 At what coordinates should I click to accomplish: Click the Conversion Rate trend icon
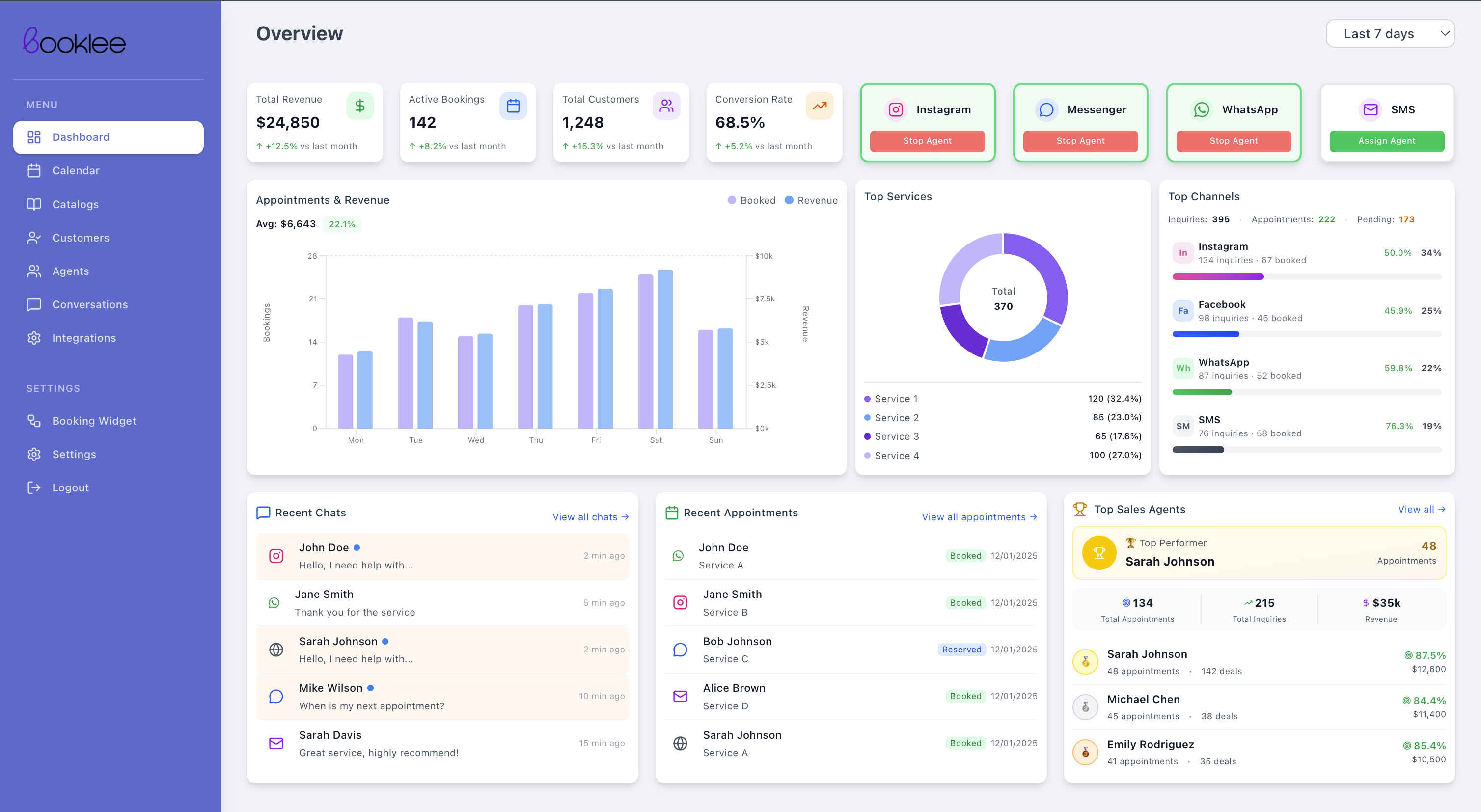coord(819,106)
